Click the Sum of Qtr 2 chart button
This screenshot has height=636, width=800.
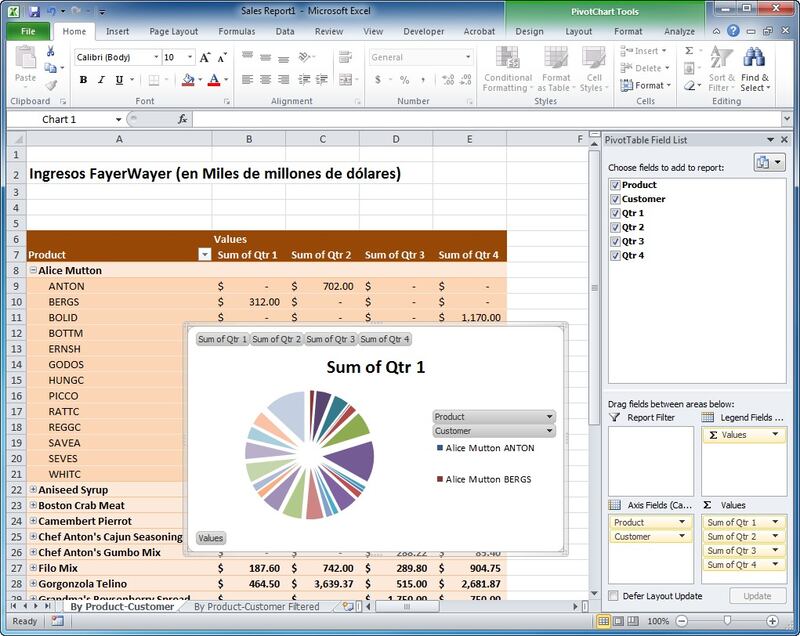coord(276,339)
